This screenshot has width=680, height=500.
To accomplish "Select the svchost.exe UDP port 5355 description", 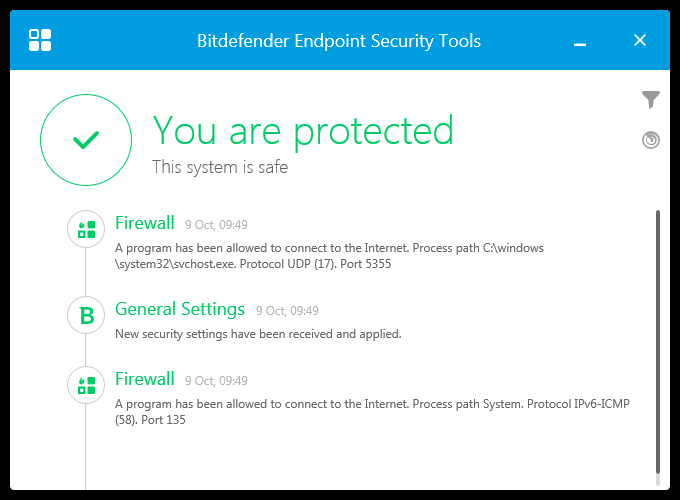I will tap(329, 255).
